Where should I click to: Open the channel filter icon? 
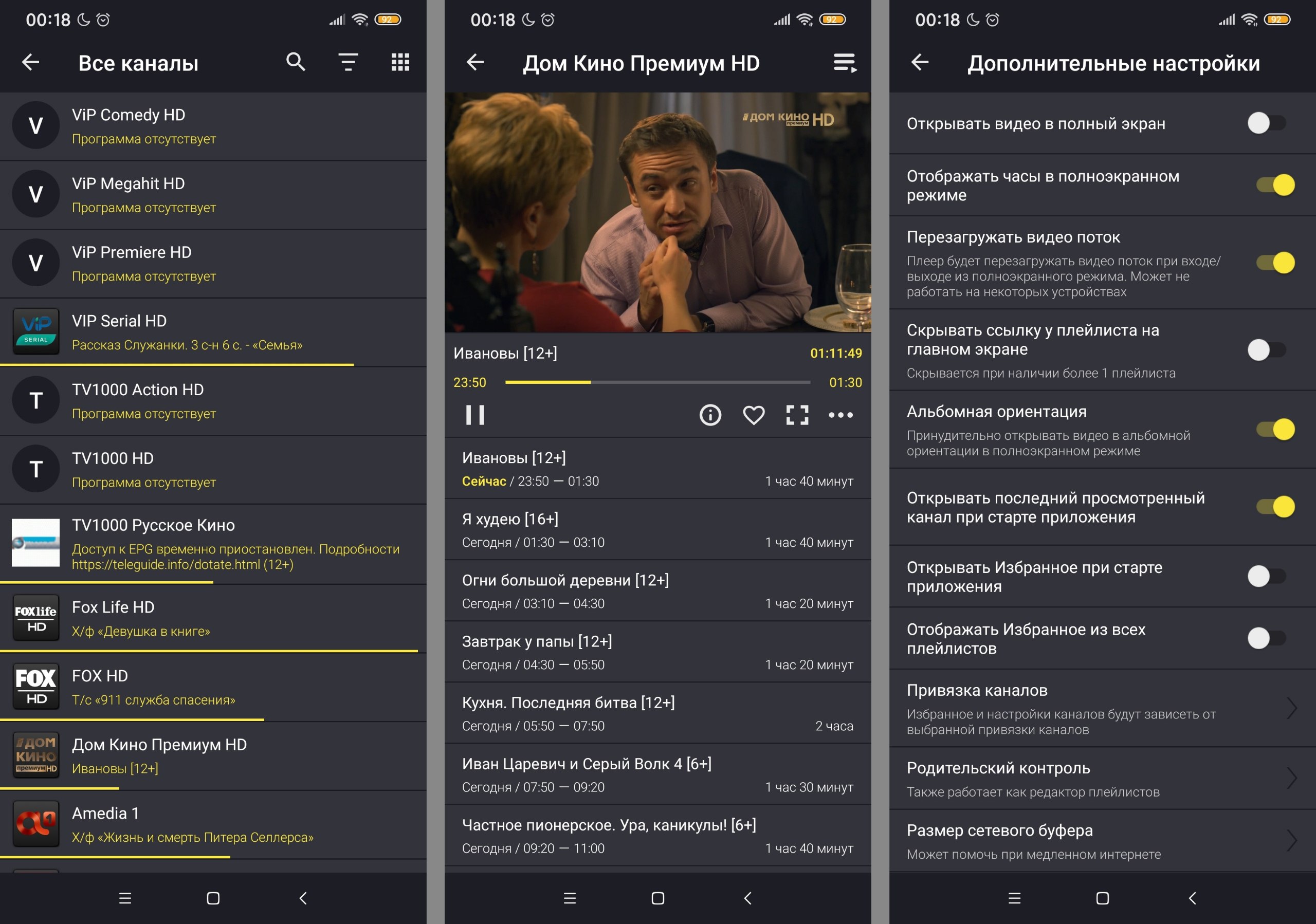point(348,62)
